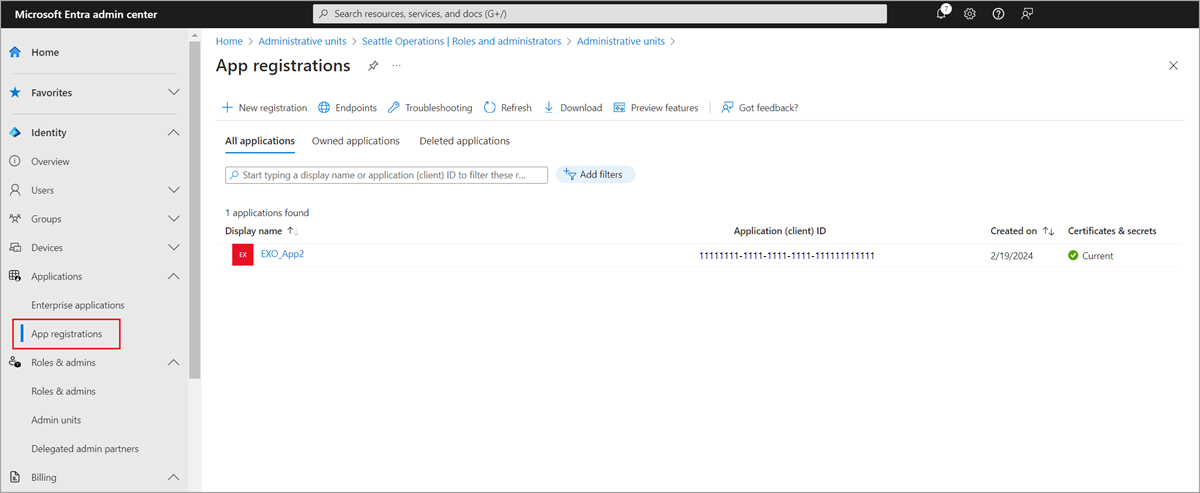1200x493 pixels.
Task: Click the Home house icon in sidebar
Action: coord(15,52)
